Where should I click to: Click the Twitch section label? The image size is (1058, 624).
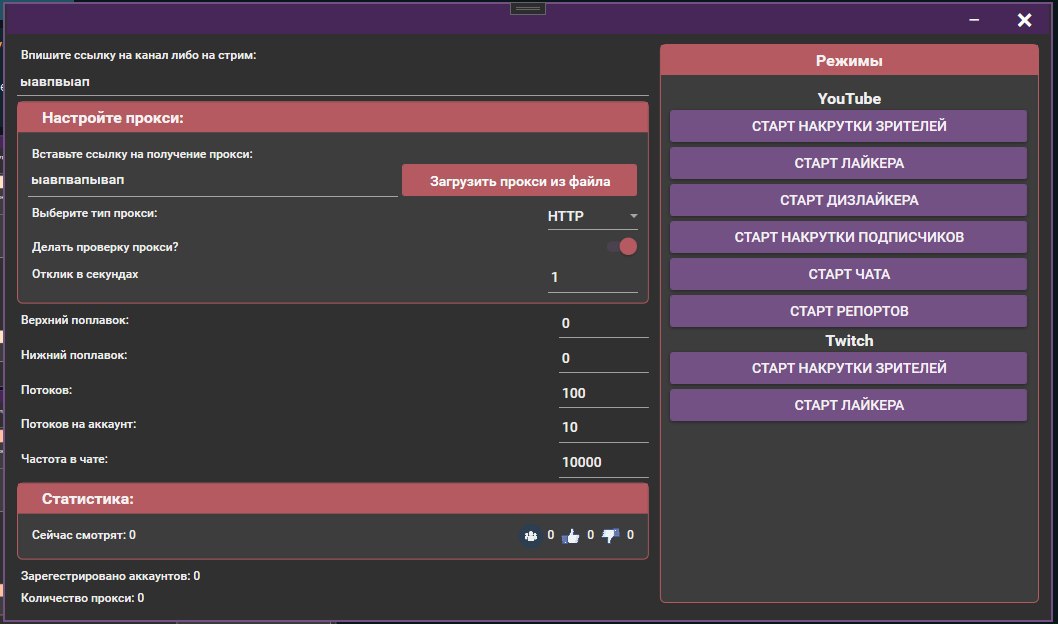pyautogui.click(x=849, y=341)
